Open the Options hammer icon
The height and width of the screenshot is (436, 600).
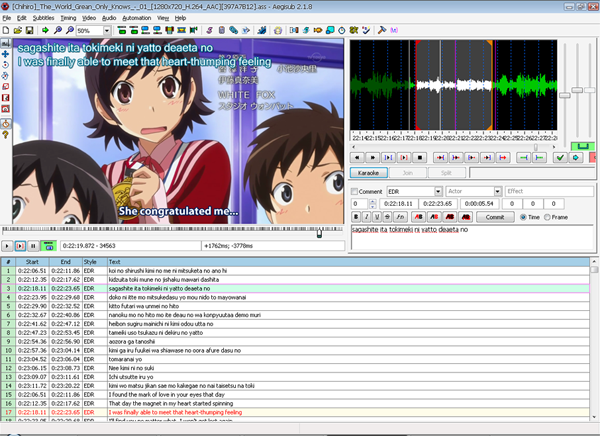point(381,30)
